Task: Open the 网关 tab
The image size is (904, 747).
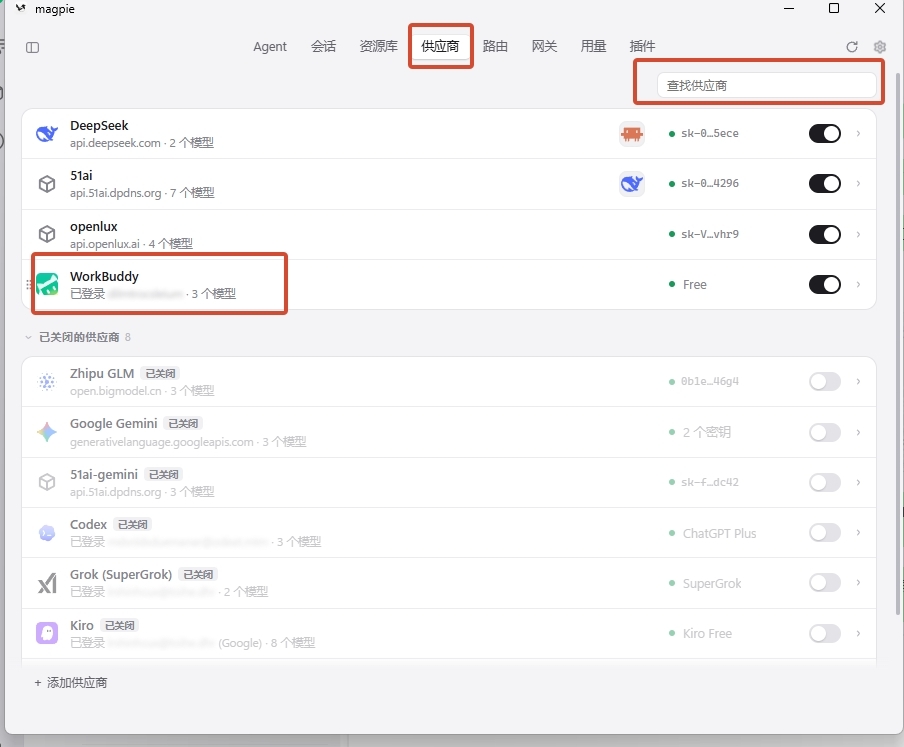Action: click(x=544, y=47)
